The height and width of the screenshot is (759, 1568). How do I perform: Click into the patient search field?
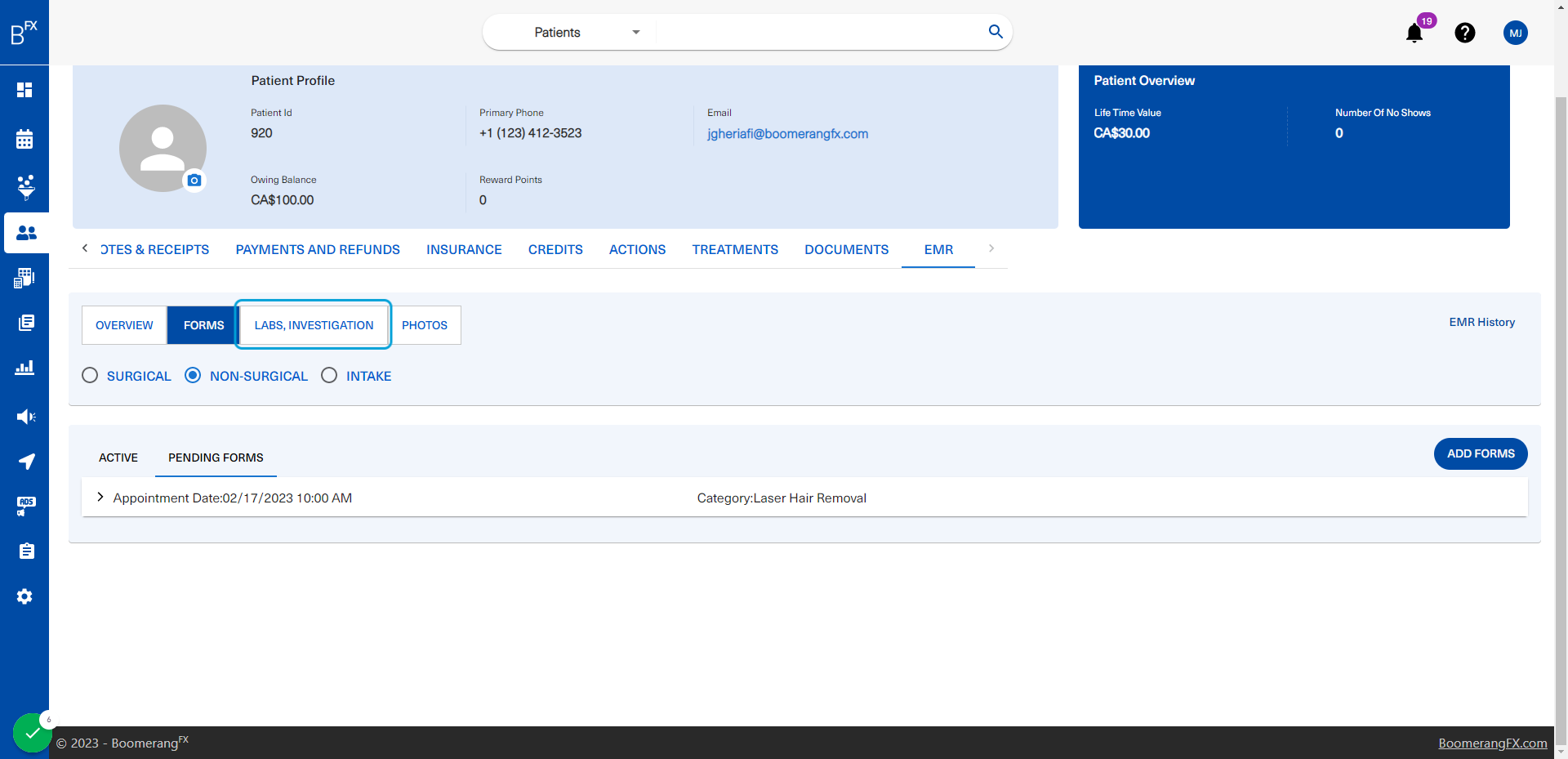821,33
